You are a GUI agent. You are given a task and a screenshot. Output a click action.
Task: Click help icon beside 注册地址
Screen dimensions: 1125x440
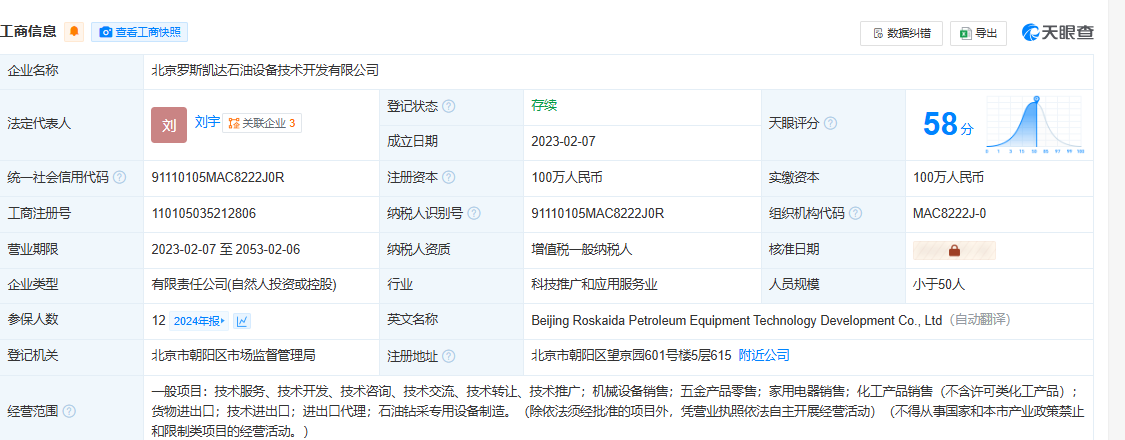coord(448,356)
